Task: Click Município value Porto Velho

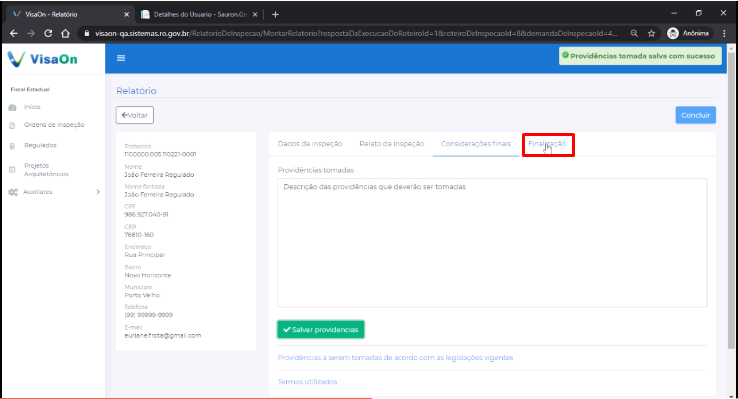Action: click(x=142, y=295)
